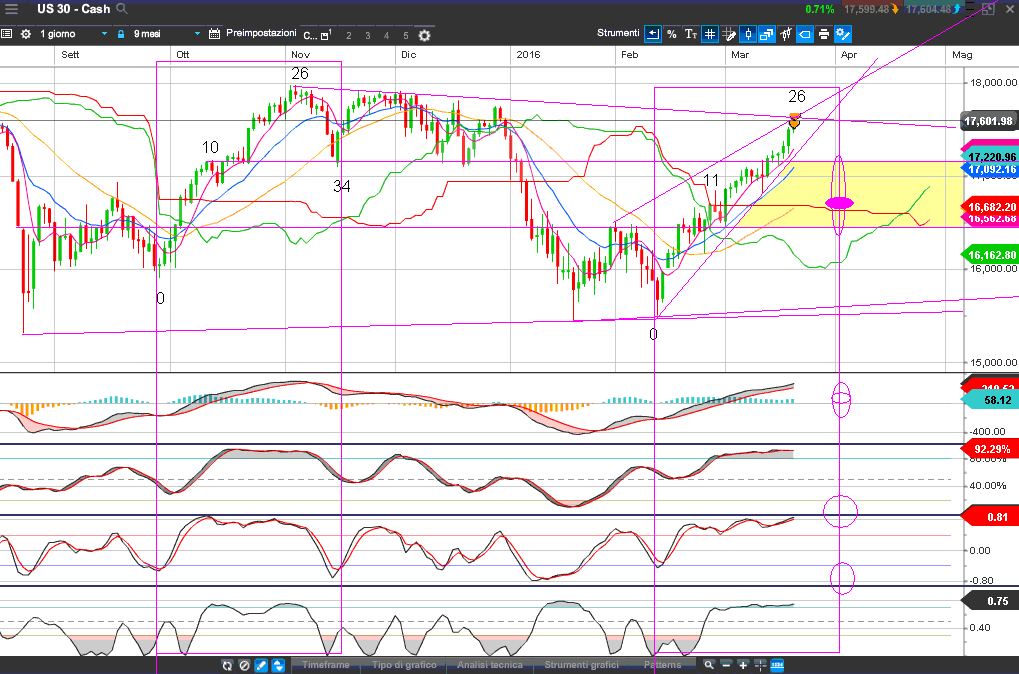Click the 0.71% daily change value

[x=819, y=9]
